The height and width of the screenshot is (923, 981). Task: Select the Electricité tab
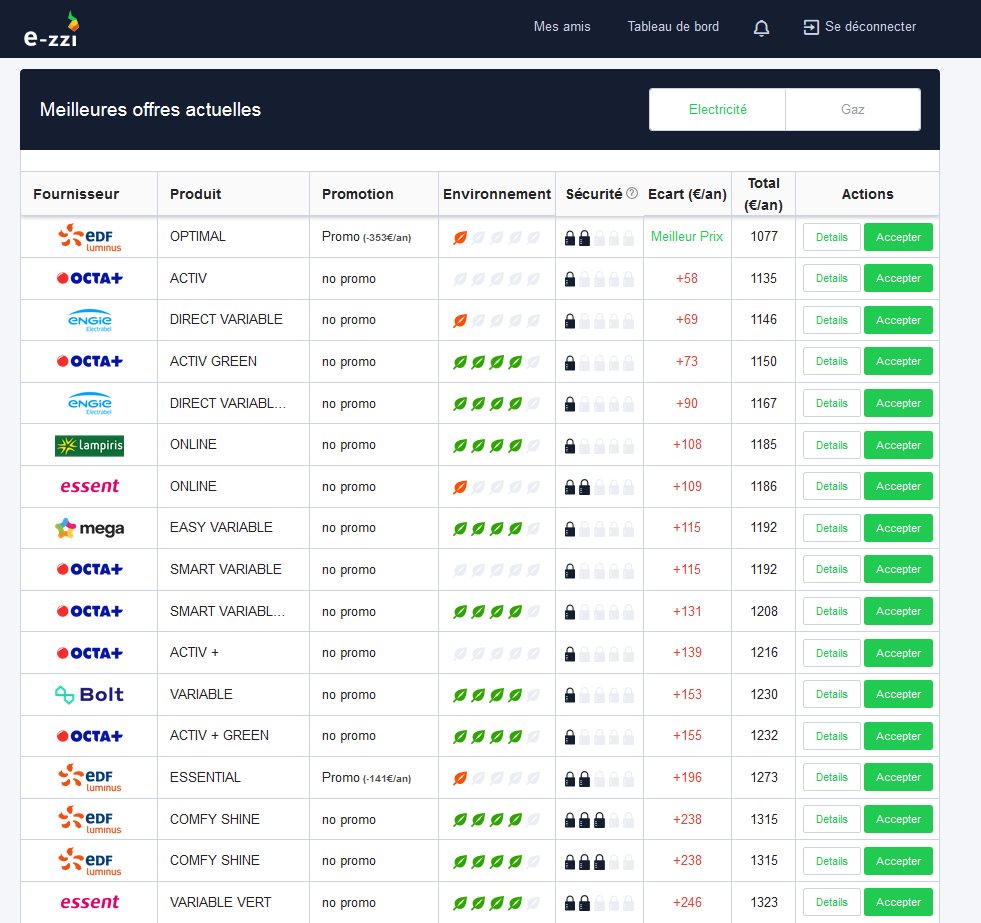tap(717, 110)
